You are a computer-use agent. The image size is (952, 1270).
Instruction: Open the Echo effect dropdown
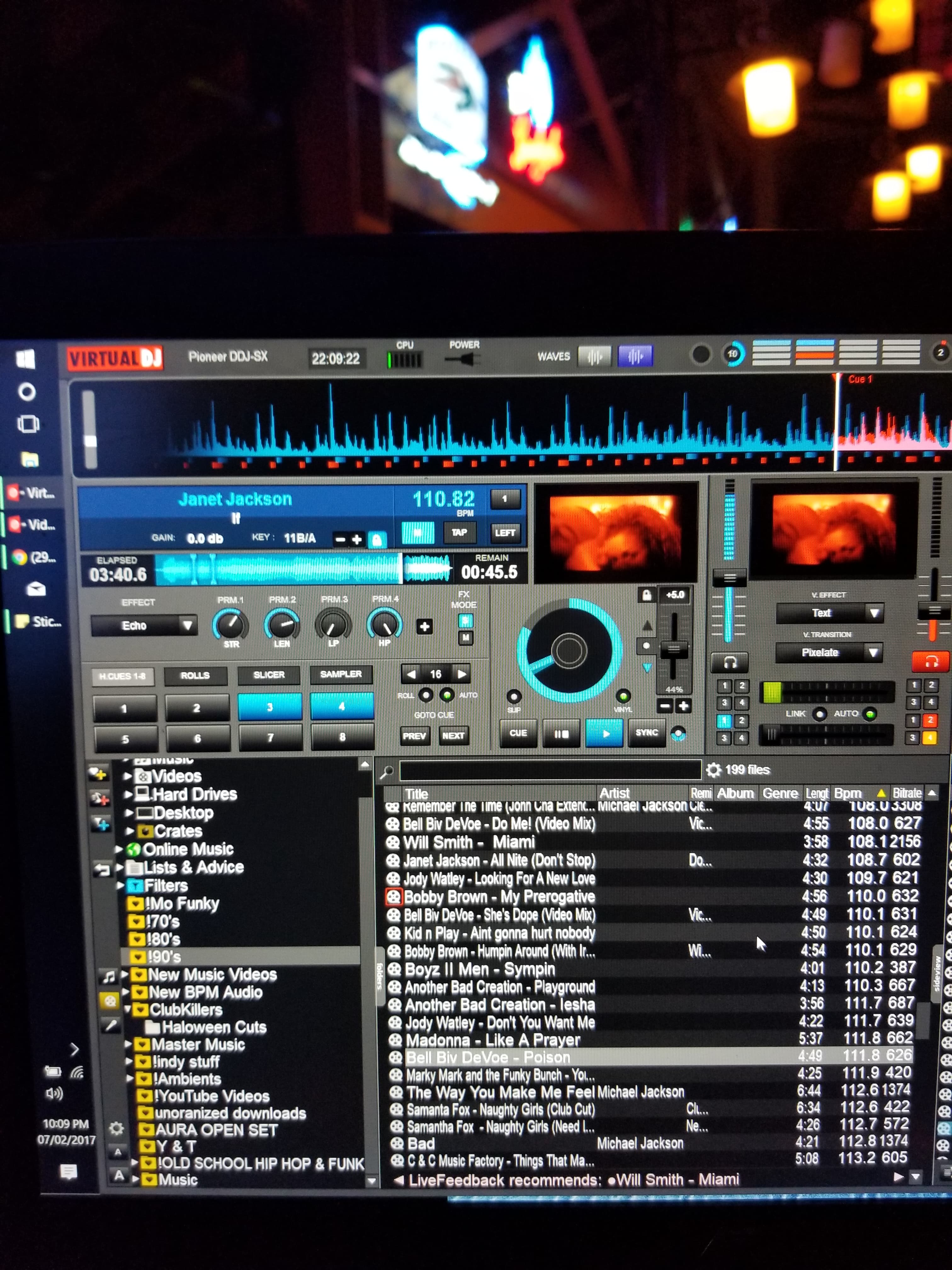click(144, 625)
